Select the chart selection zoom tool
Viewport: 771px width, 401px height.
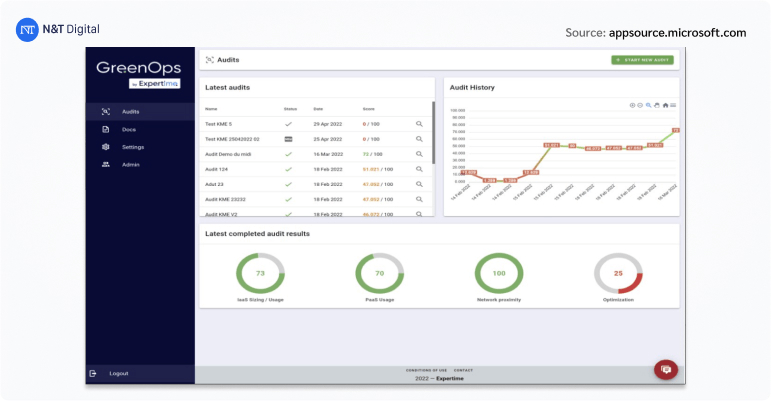coord(649,105)
